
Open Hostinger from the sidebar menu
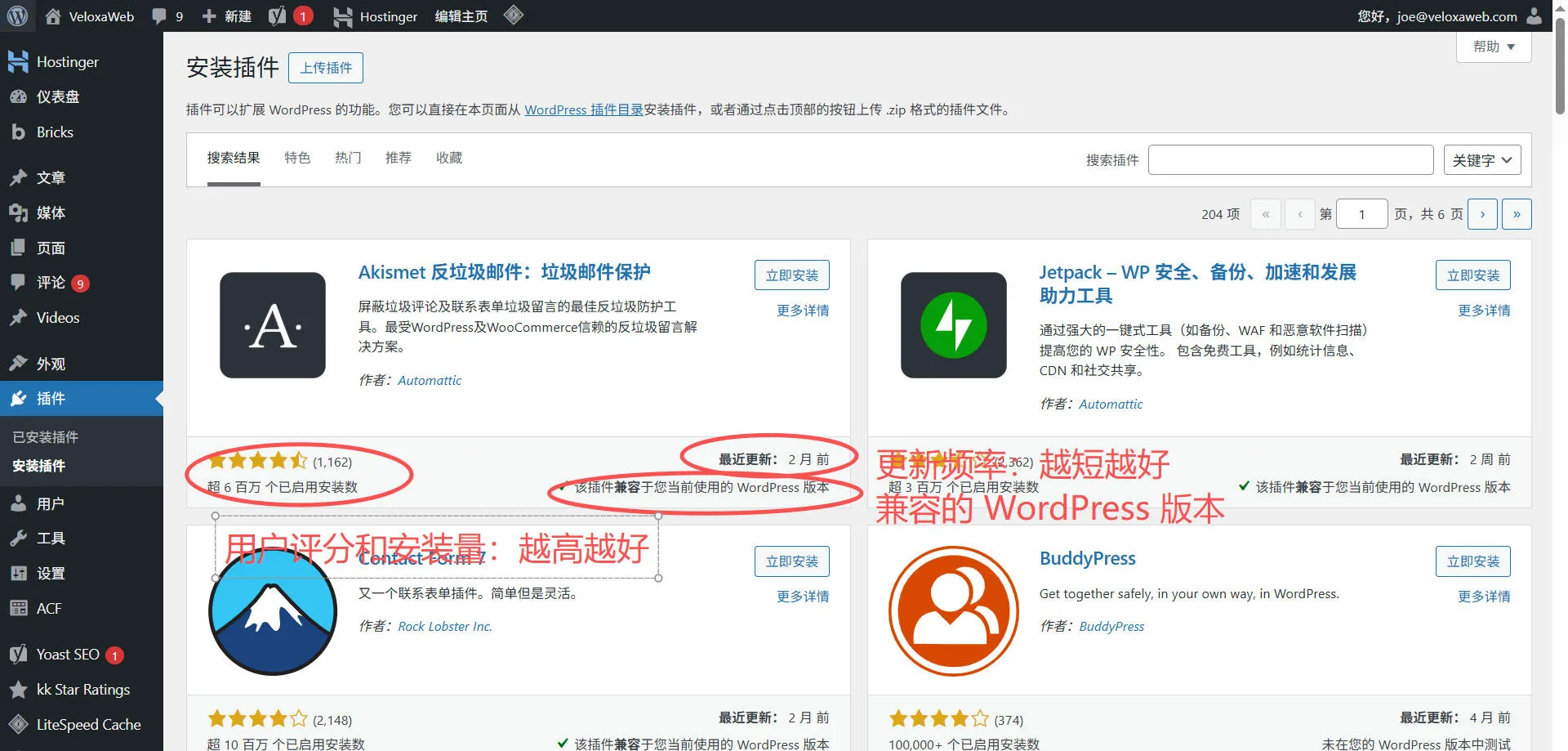click(x=67, y=62)
